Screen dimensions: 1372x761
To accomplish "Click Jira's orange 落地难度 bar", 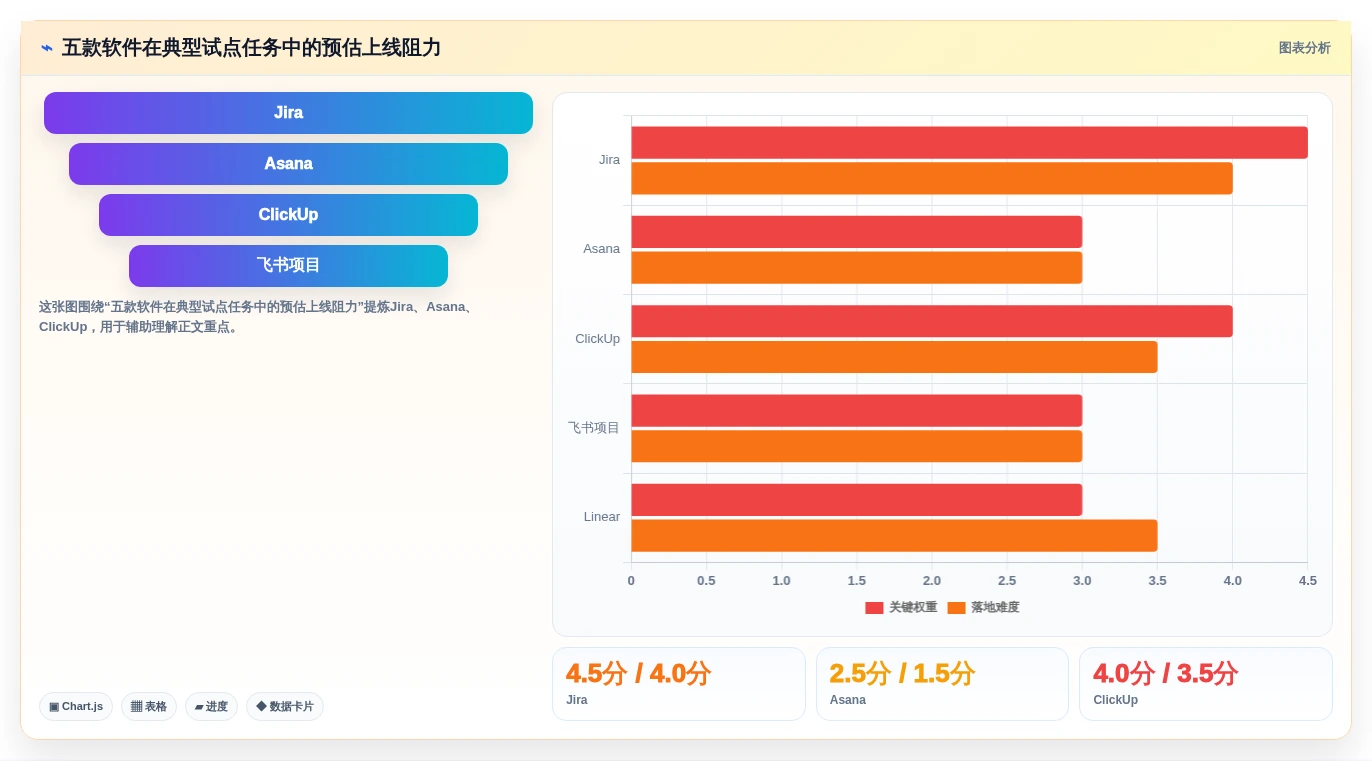I will point(932,178).
